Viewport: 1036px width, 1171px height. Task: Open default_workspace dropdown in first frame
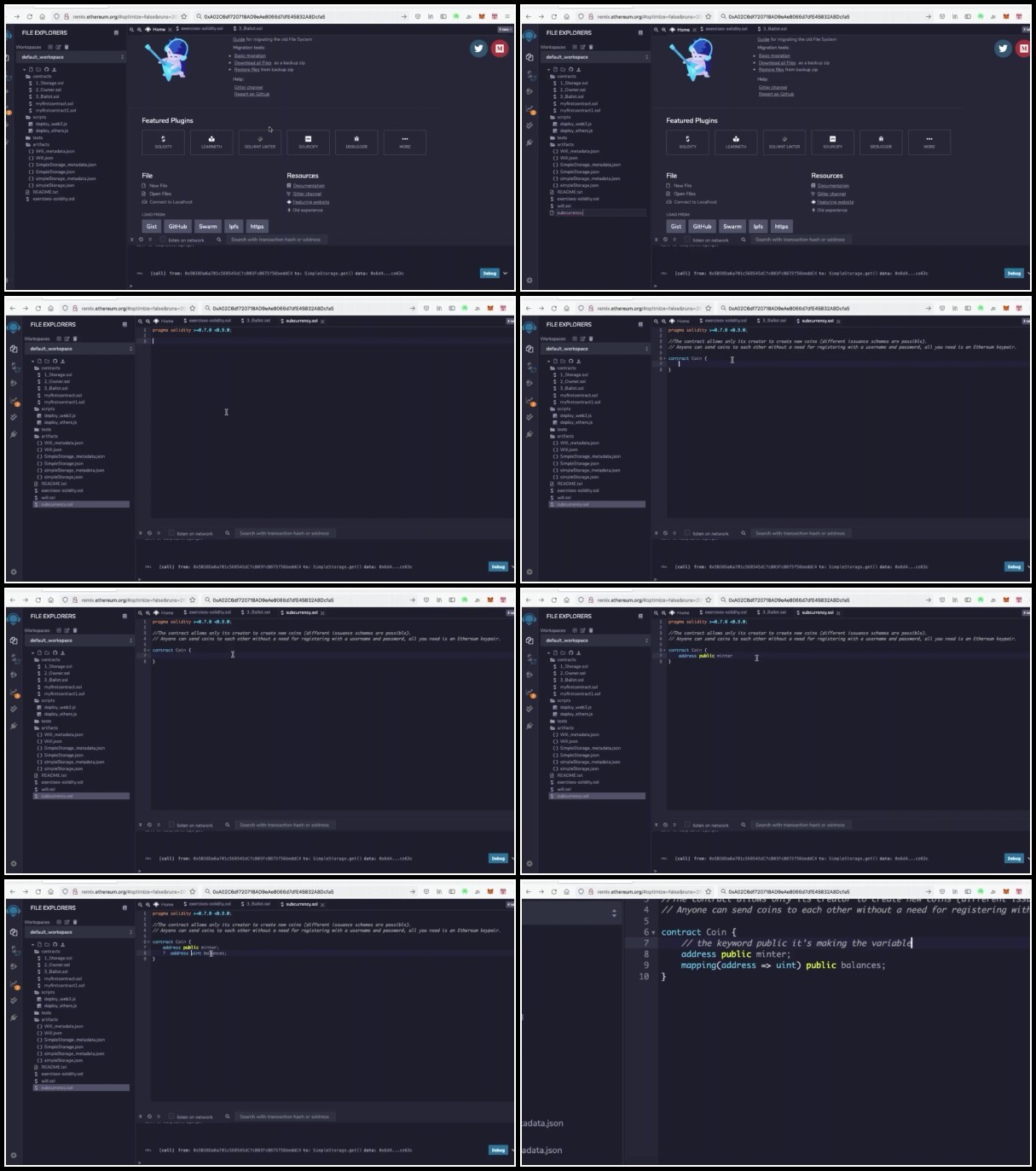pyautogui.click(x=72, y=57)
